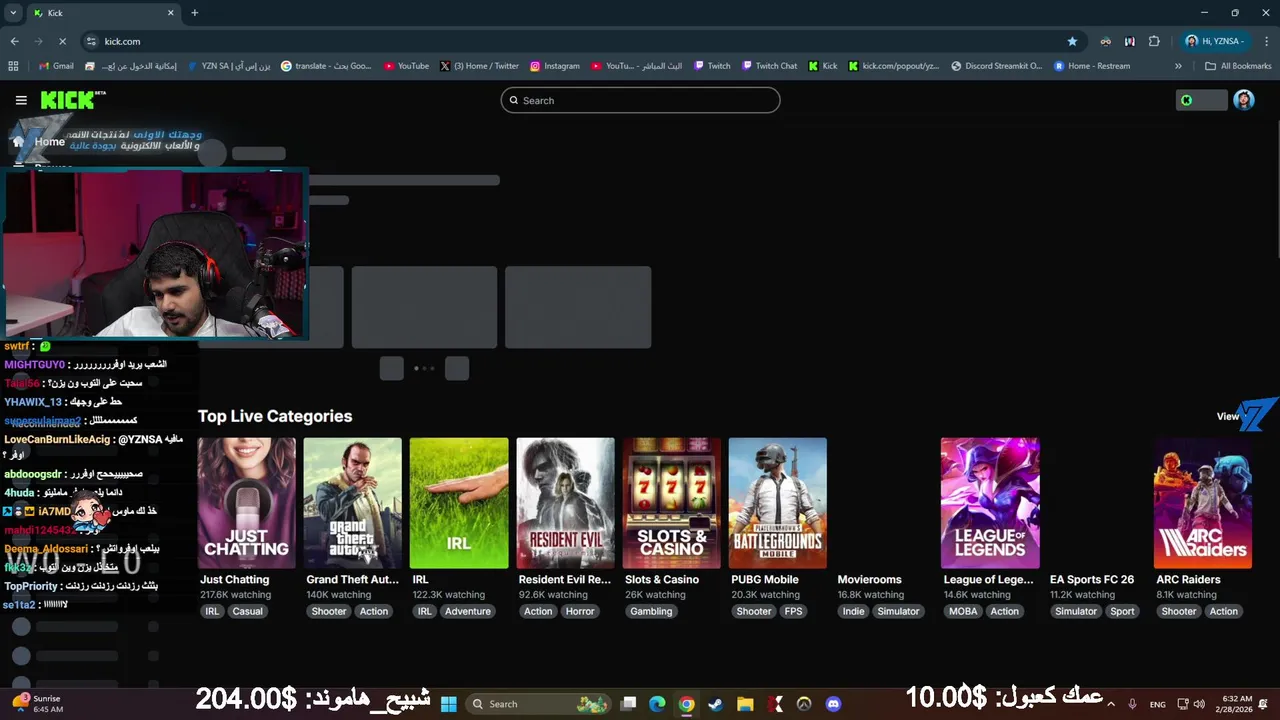Select MOBA tag under League of Legends
Image resolution: width=1280 pixels, height=720 pixels.
963,611
